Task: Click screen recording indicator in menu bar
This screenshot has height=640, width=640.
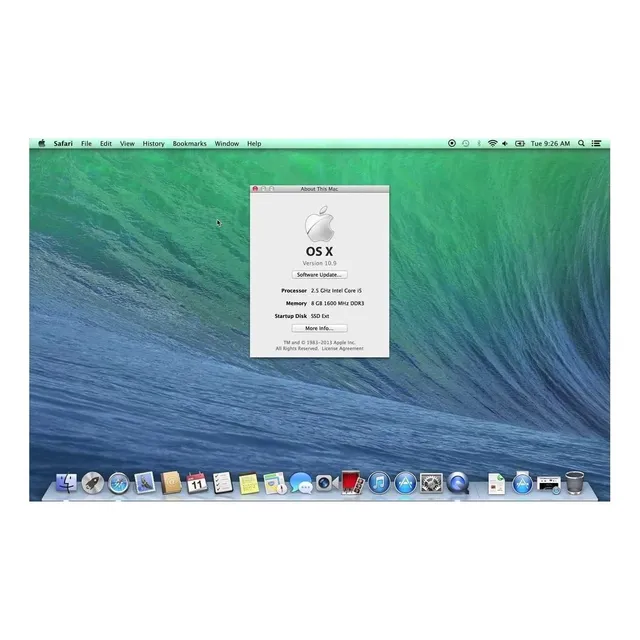Action: point(452,143)
